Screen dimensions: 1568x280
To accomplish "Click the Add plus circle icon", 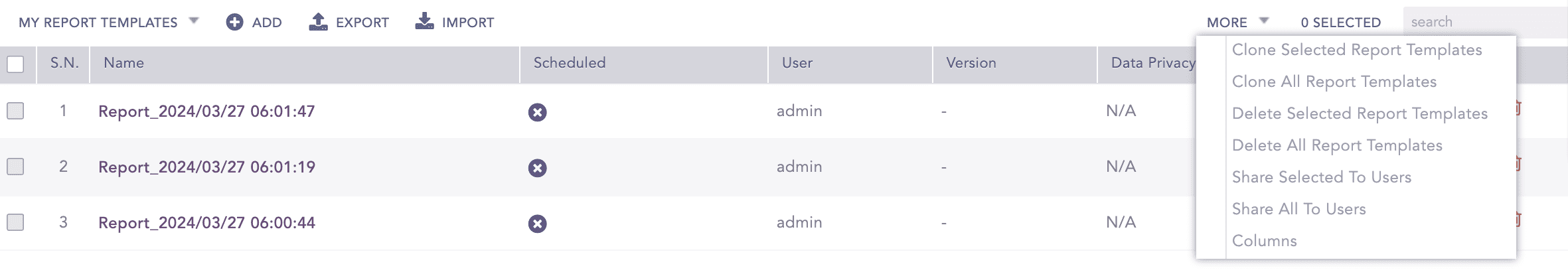I will [234, 23].
